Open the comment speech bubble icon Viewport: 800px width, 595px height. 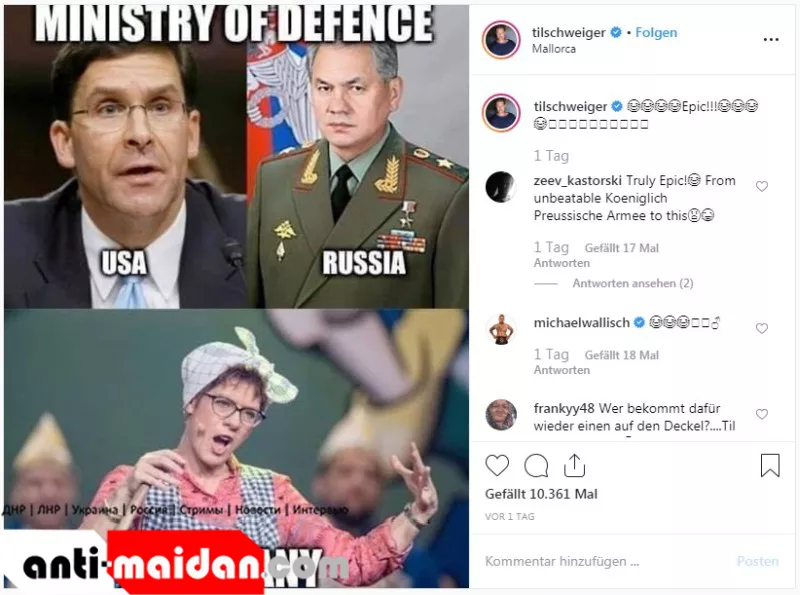tap(536, 465)
